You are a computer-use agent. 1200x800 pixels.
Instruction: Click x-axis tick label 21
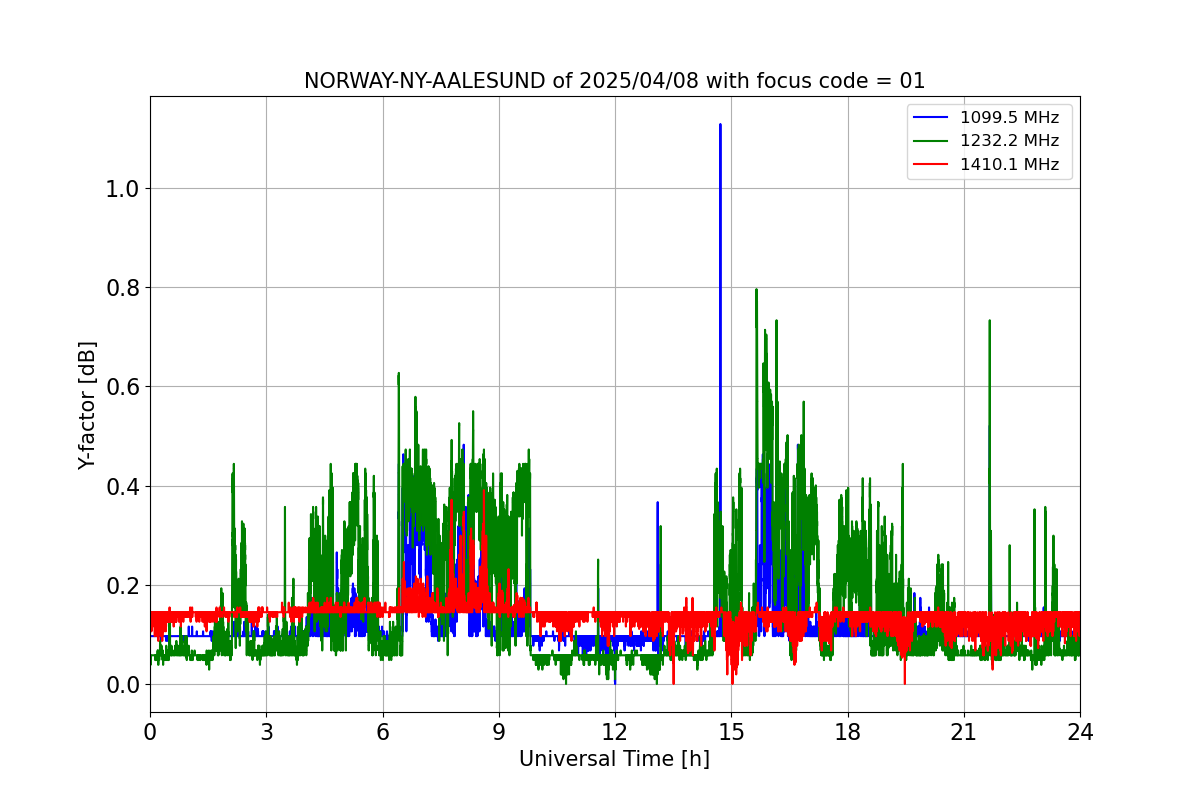[x=964, y=732]
